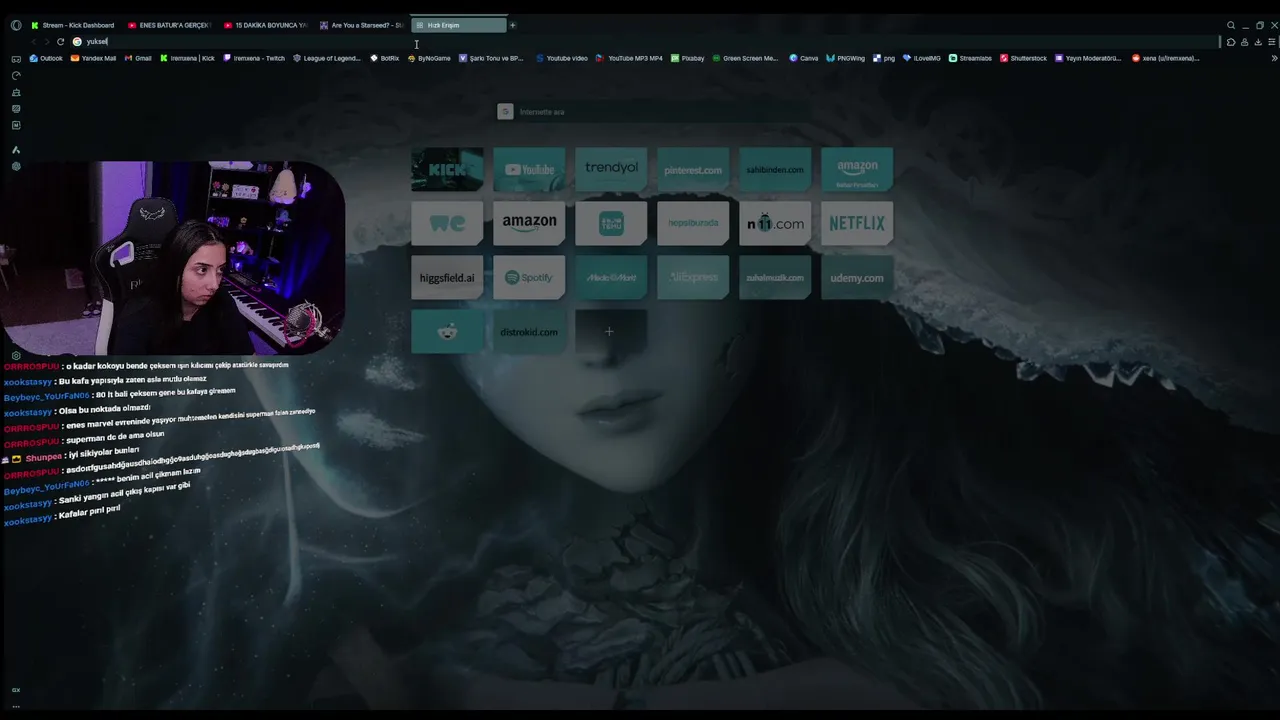Image resolution: width=1280 pixels, height=720 pixels.
Task: Open the udemy.com speed dial tile
Action: (857, 277)
